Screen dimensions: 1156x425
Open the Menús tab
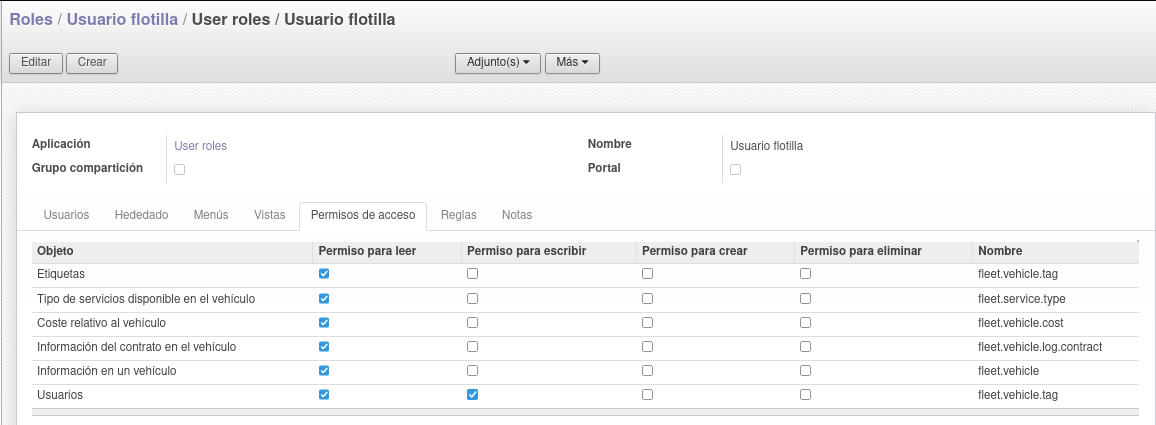pyautogui.click(x=211, y=215)
